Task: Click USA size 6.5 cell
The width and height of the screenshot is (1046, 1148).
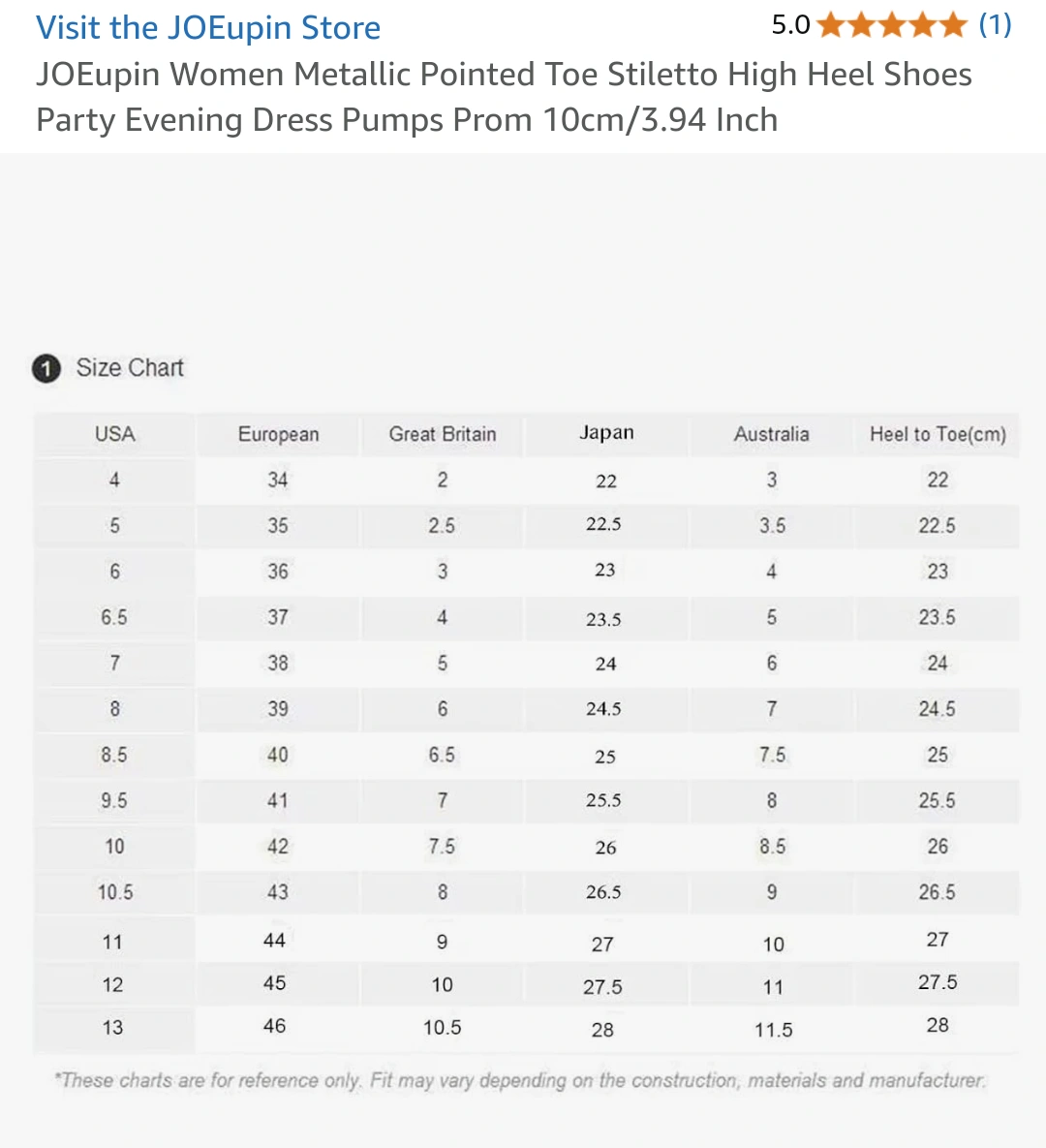Action: 115,617
